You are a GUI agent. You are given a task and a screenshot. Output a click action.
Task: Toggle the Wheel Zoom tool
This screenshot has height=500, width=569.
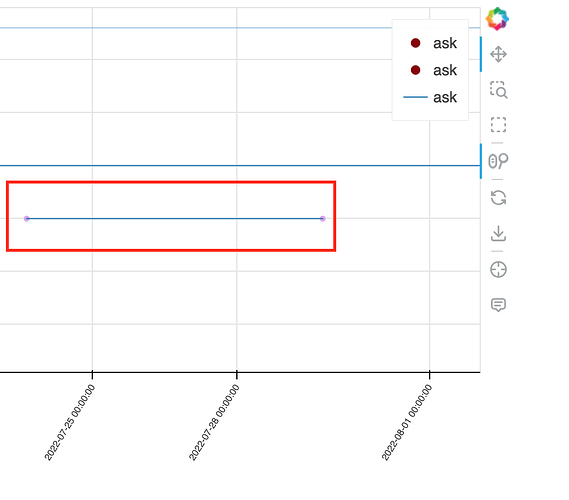pos(498,161)
